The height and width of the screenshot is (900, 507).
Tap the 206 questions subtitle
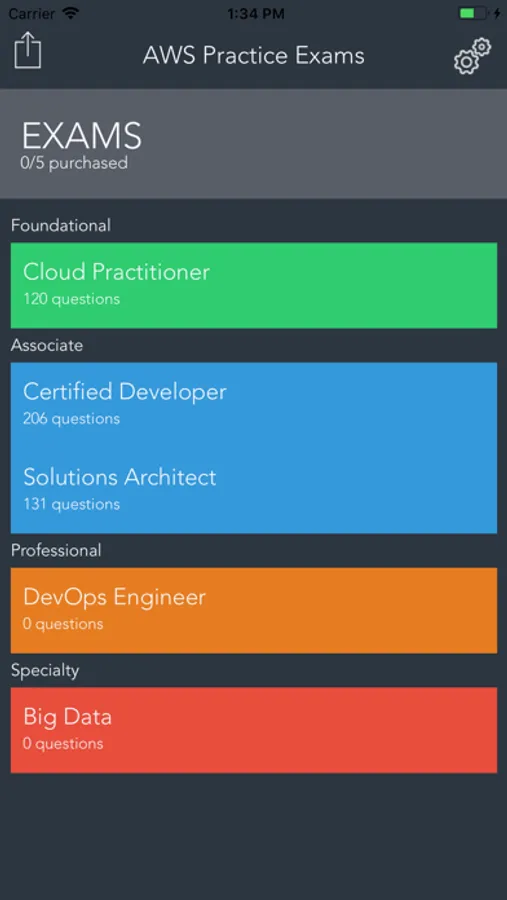point(72,418)
